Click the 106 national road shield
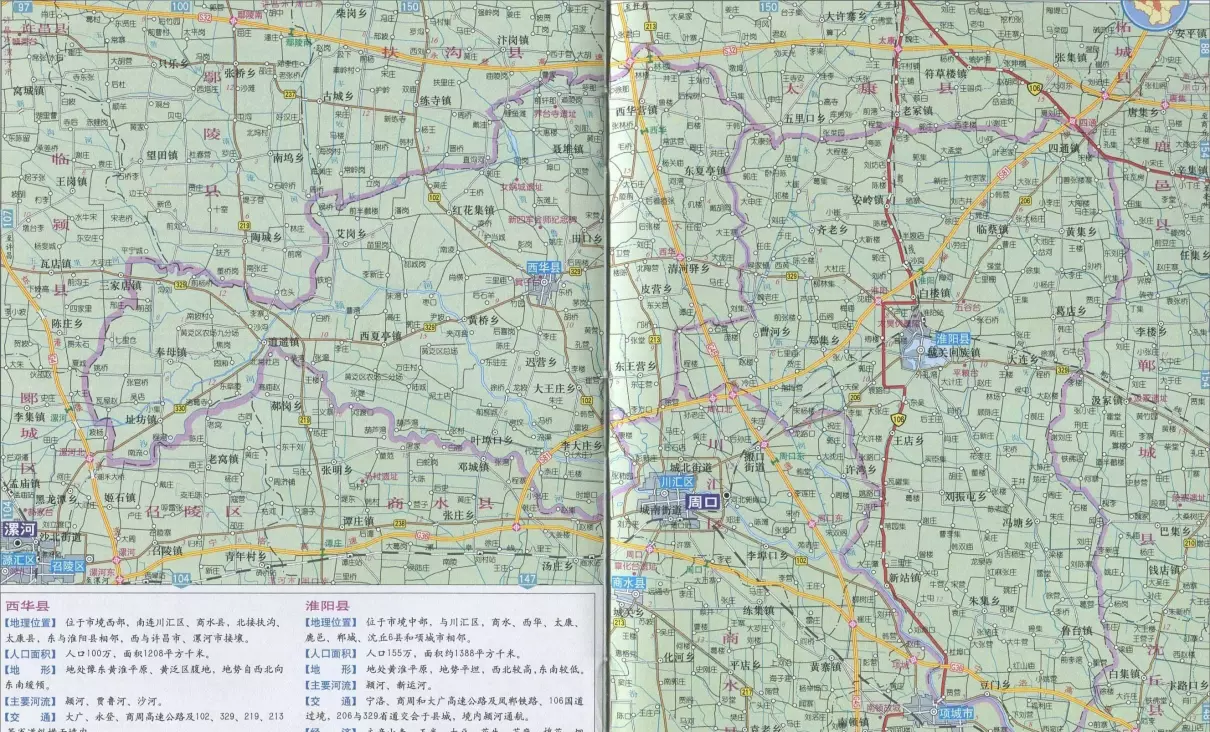 click(900, 418)
